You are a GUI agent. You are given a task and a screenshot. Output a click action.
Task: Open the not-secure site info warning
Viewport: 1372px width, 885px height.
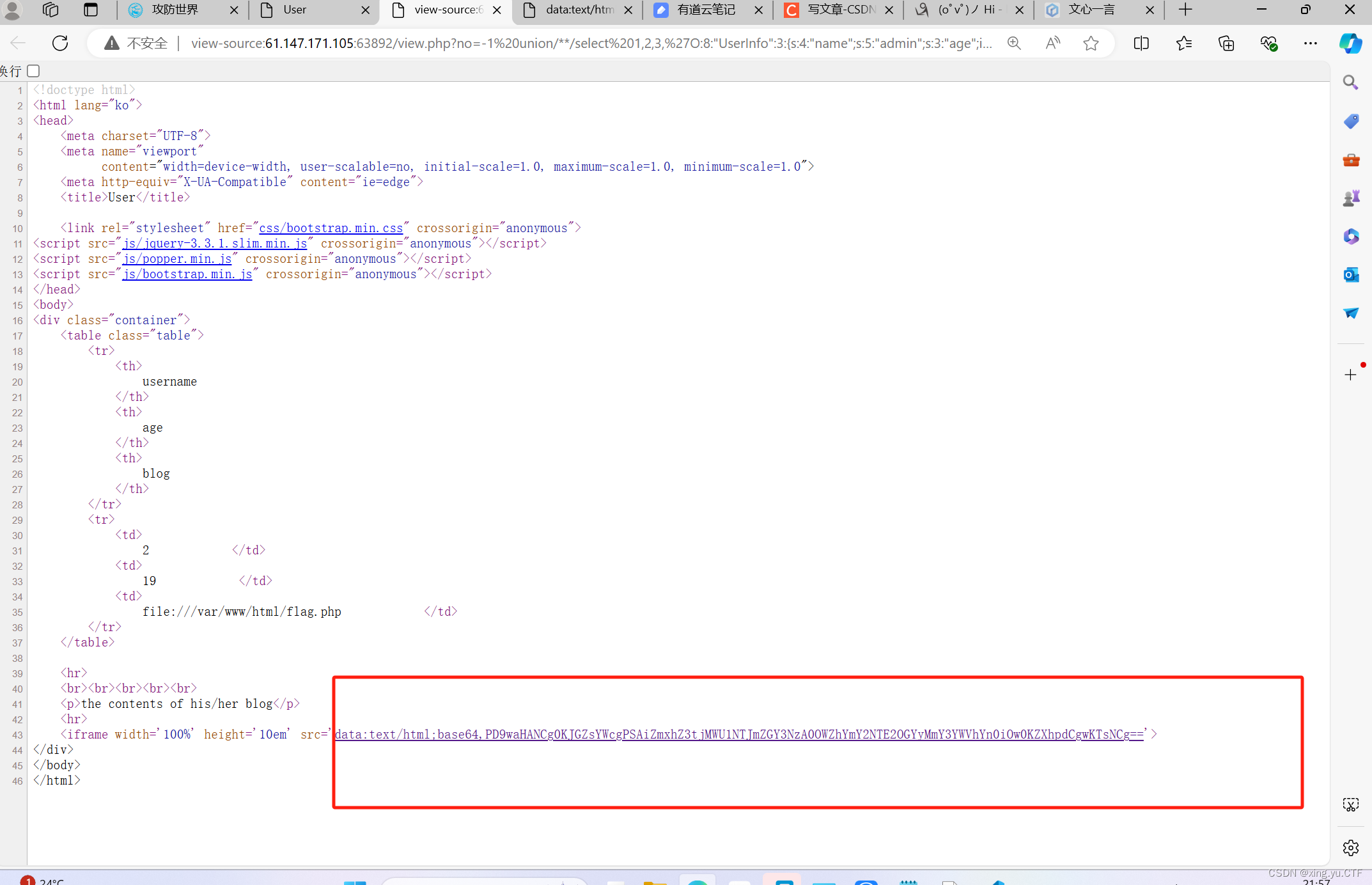pyautogui.click(x=136, y=43)
